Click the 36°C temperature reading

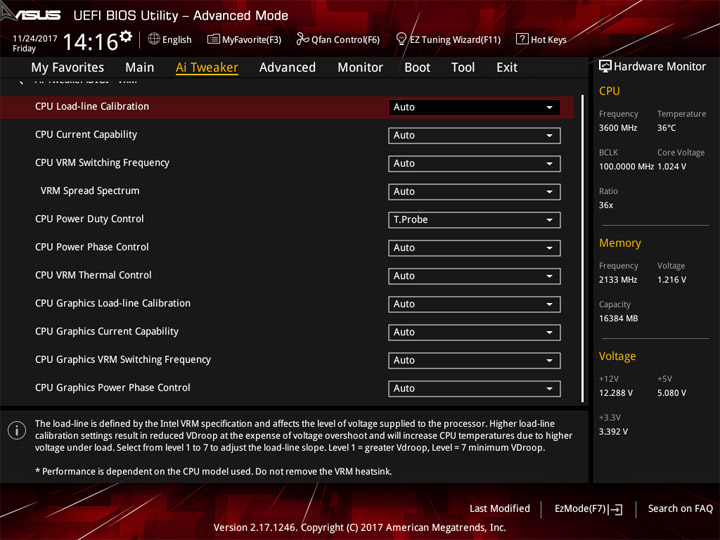tap(666, 128)
